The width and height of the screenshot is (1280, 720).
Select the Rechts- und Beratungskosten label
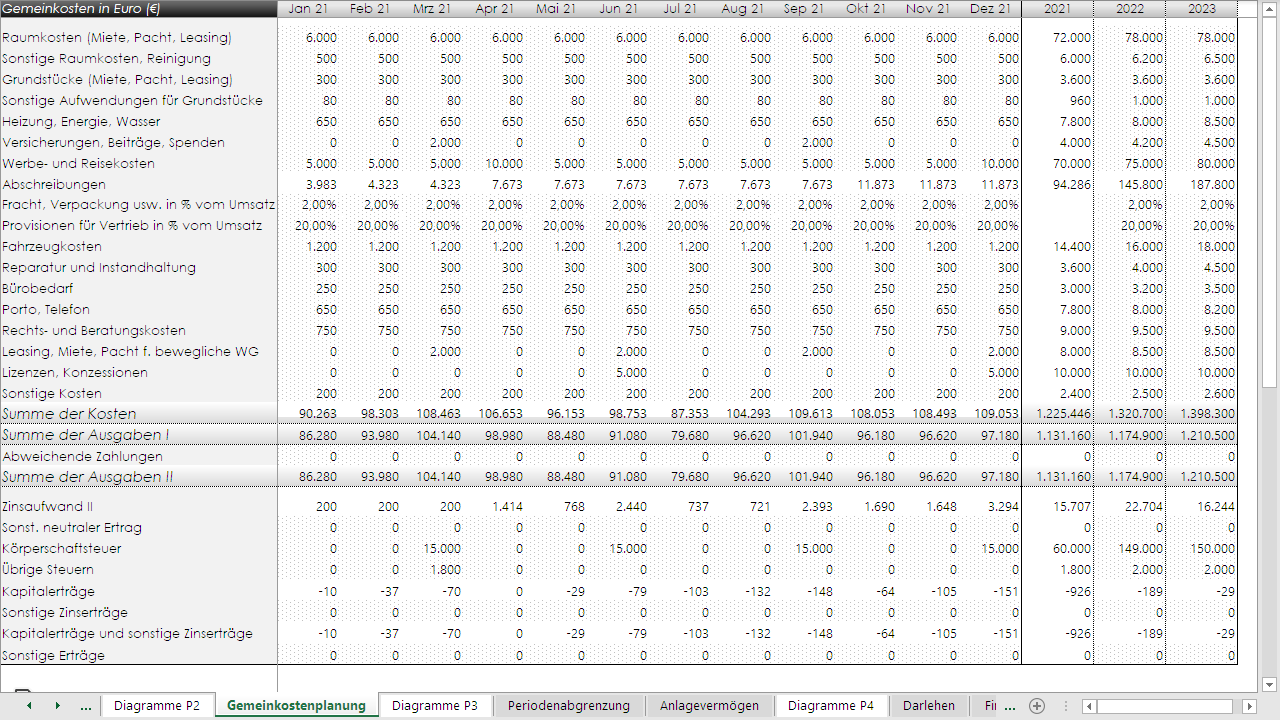pyautogui.click(x=94, y=330)
